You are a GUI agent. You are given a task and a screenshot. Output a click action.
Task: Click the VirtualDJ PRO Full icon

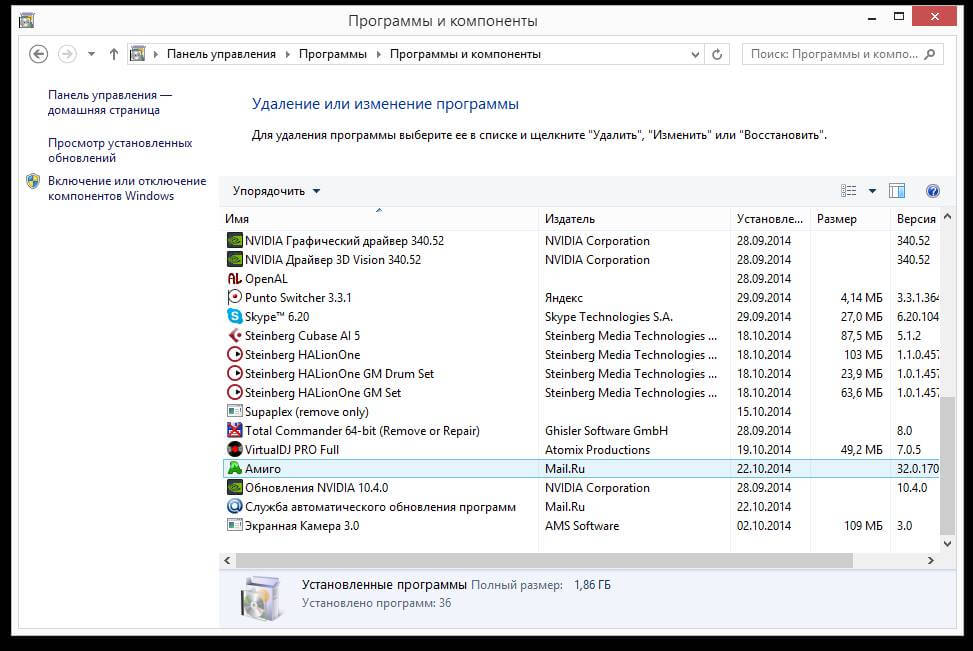pos(235,449)
